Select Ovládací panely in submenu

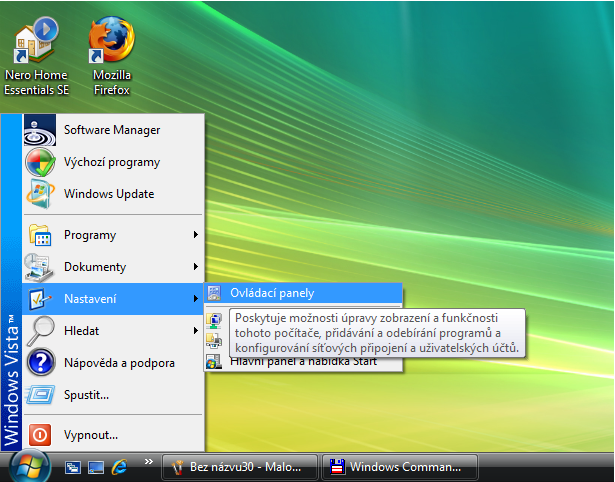pyautogui.click(x=304, y=293)
